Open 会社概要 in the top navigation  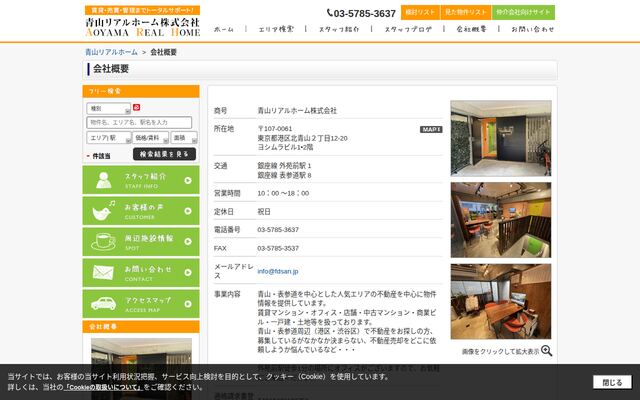point(471,29)
